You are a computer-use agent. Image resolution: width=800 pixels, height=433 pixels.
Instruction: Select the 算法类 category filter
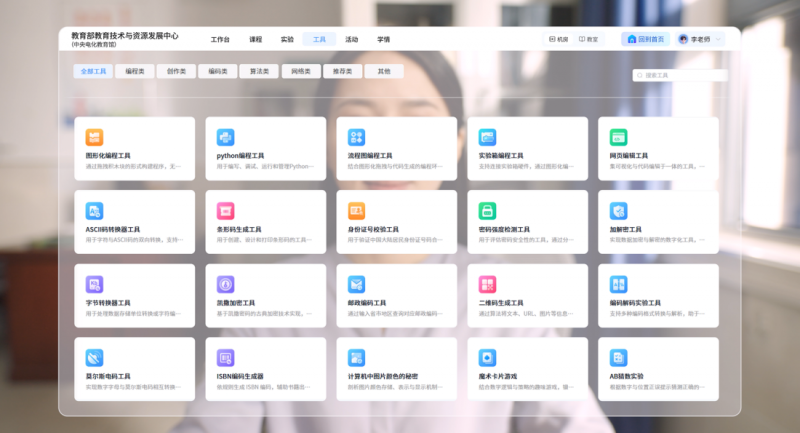tap(259, 72)
